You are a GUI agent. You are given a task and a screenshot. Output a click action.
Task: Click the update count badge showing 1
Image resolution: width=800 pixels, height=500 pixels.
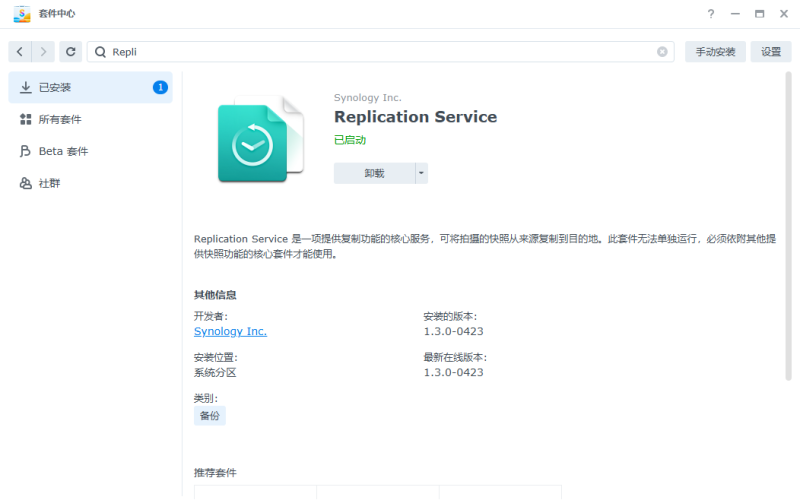point(160,87)
